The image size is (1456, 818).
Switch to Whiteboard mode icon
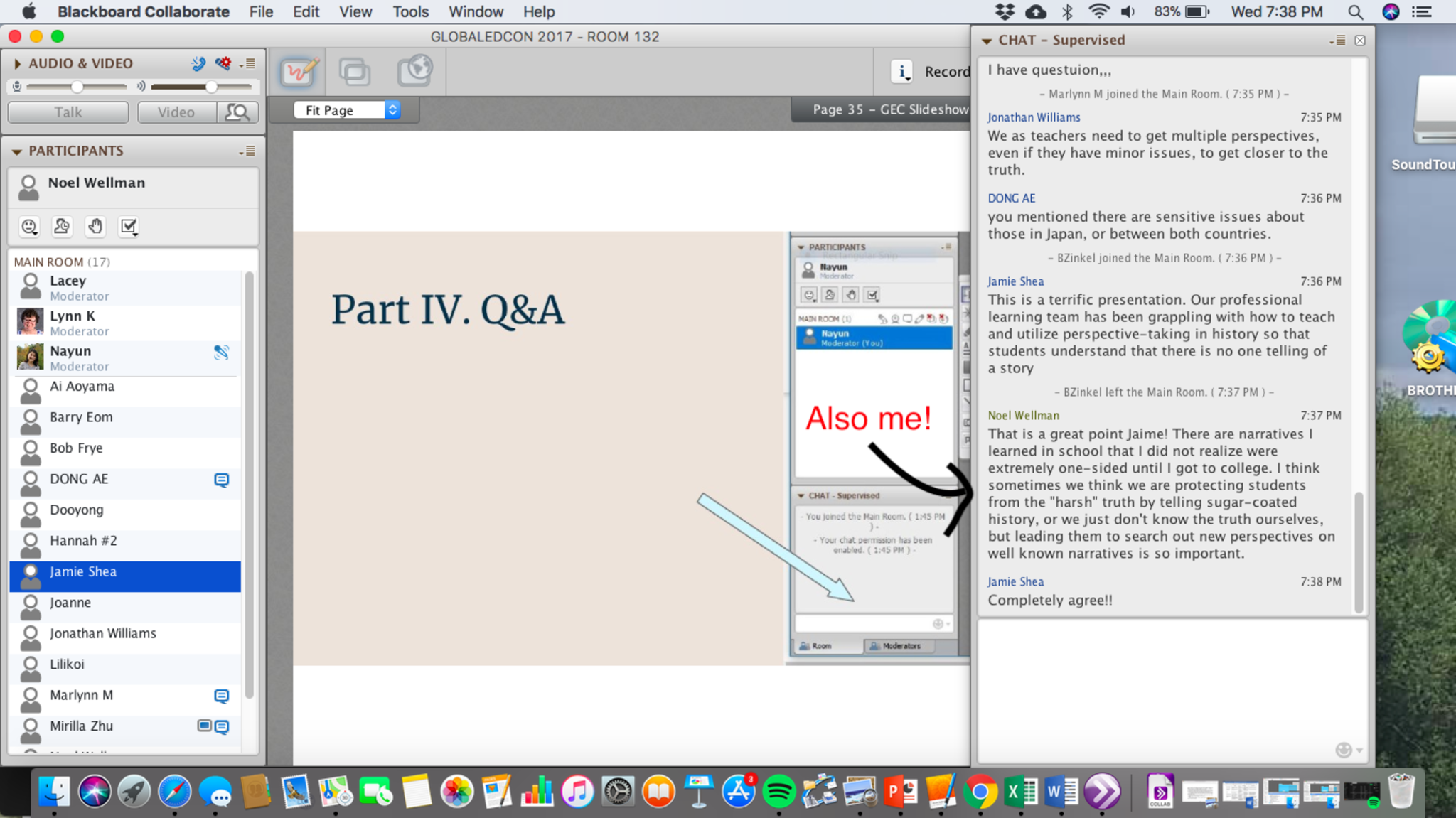[298, 71]
